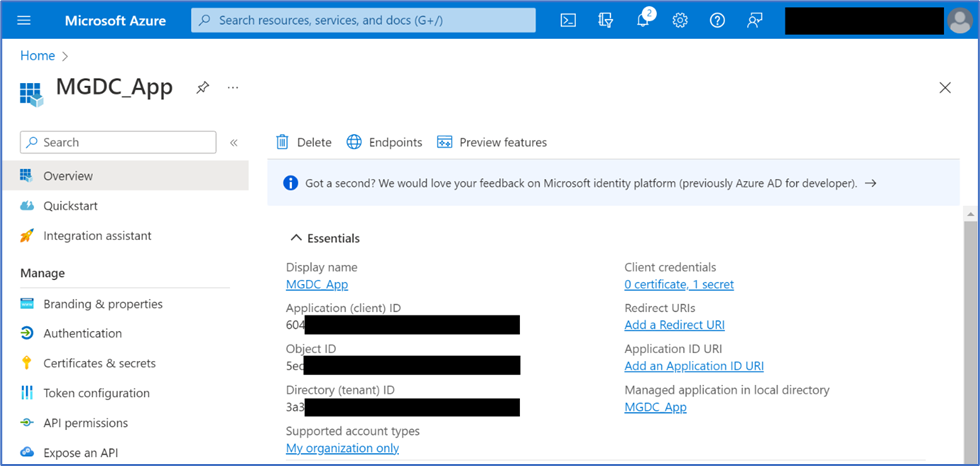Click the MGDC_App display name link
Screen dimensions: 980x466
coord(317,284)
